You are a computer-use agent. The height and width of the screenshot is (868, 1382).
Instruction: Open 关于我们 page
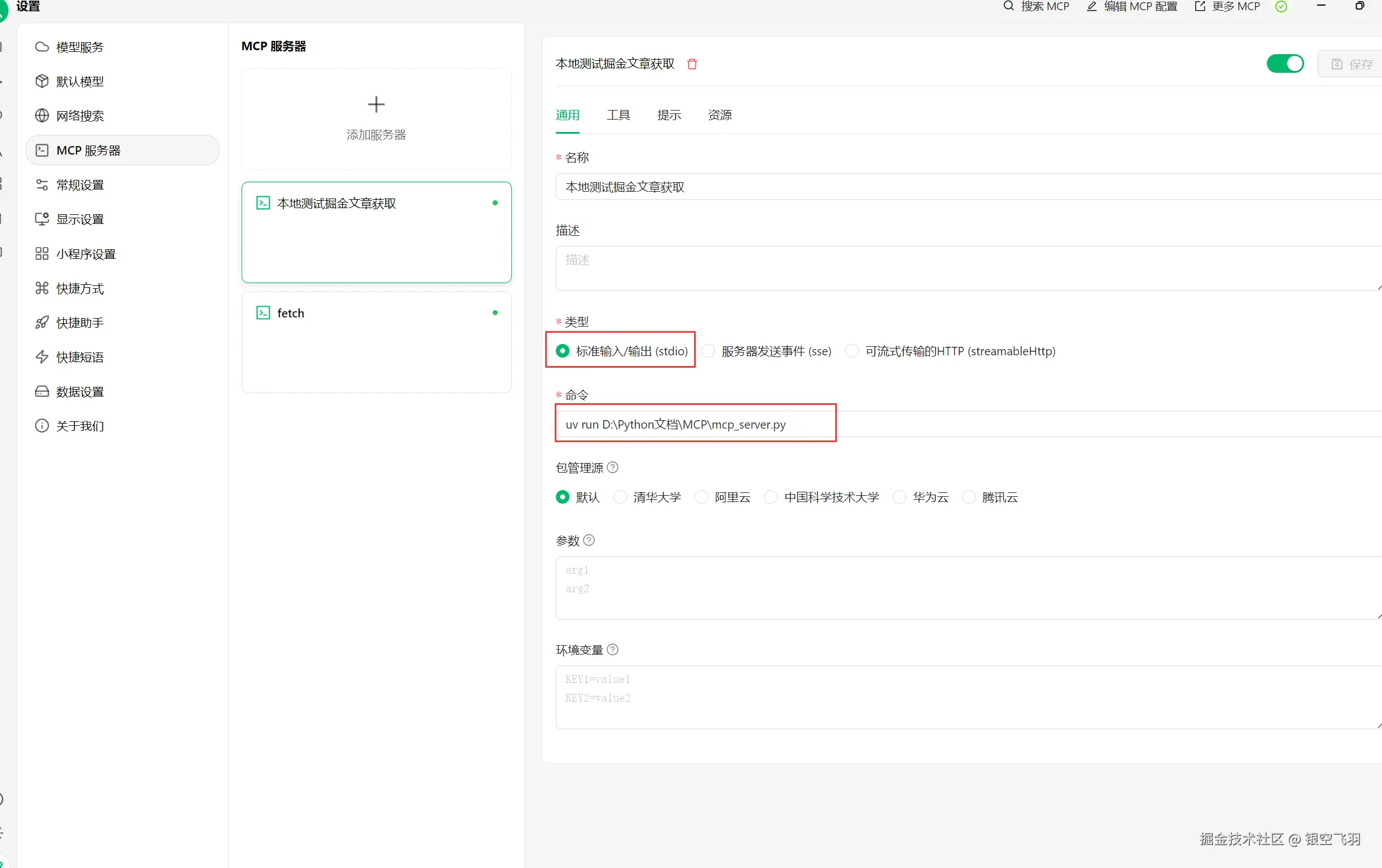[122, 426]
